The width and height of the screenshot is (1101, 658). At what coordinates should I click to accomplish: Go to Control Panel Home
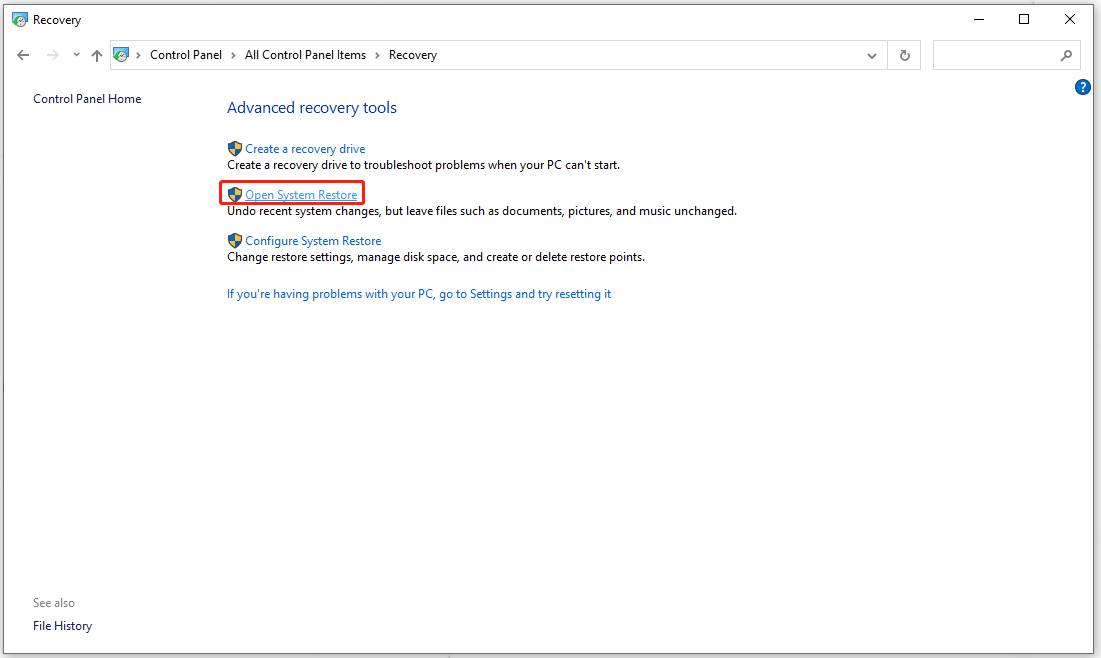87,99
